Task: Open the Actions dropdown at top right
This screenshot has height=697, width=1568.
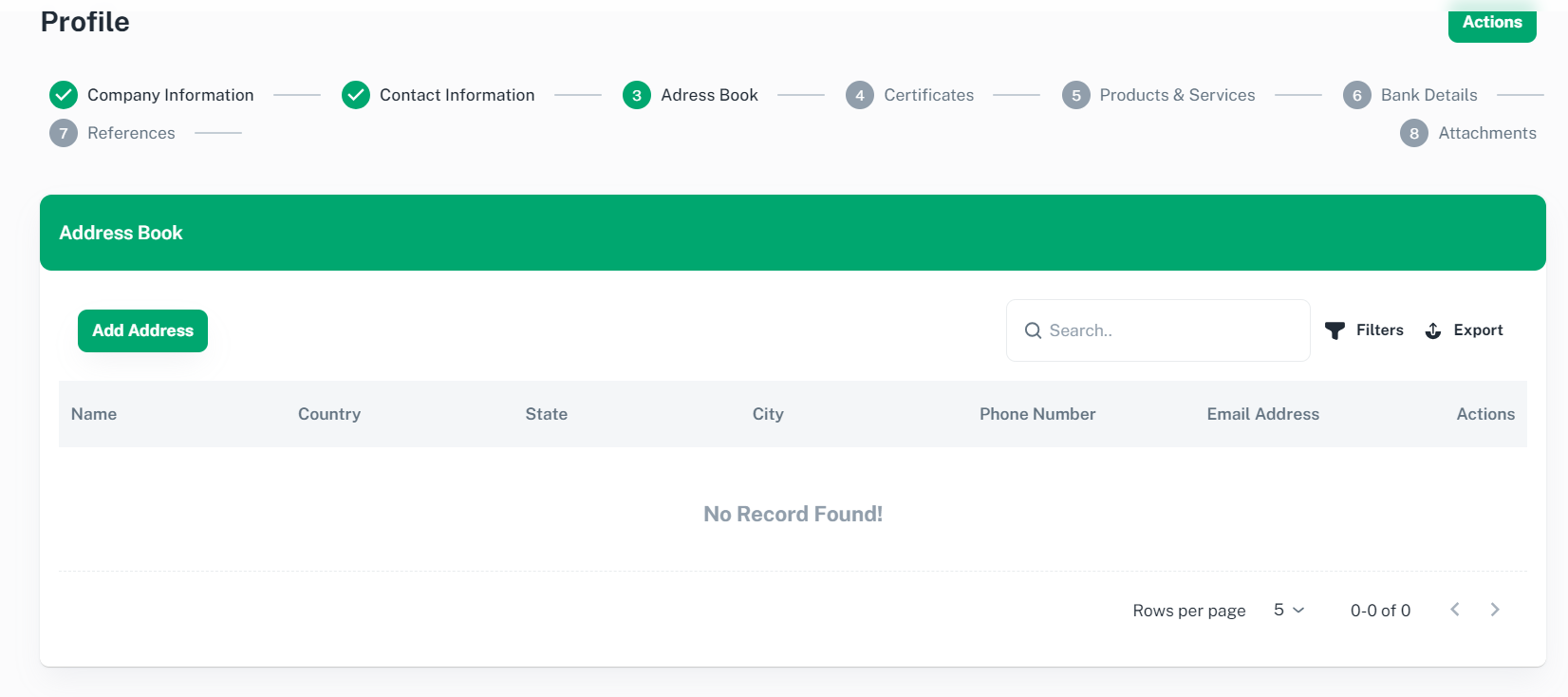Action: [x=1491, y=23]
